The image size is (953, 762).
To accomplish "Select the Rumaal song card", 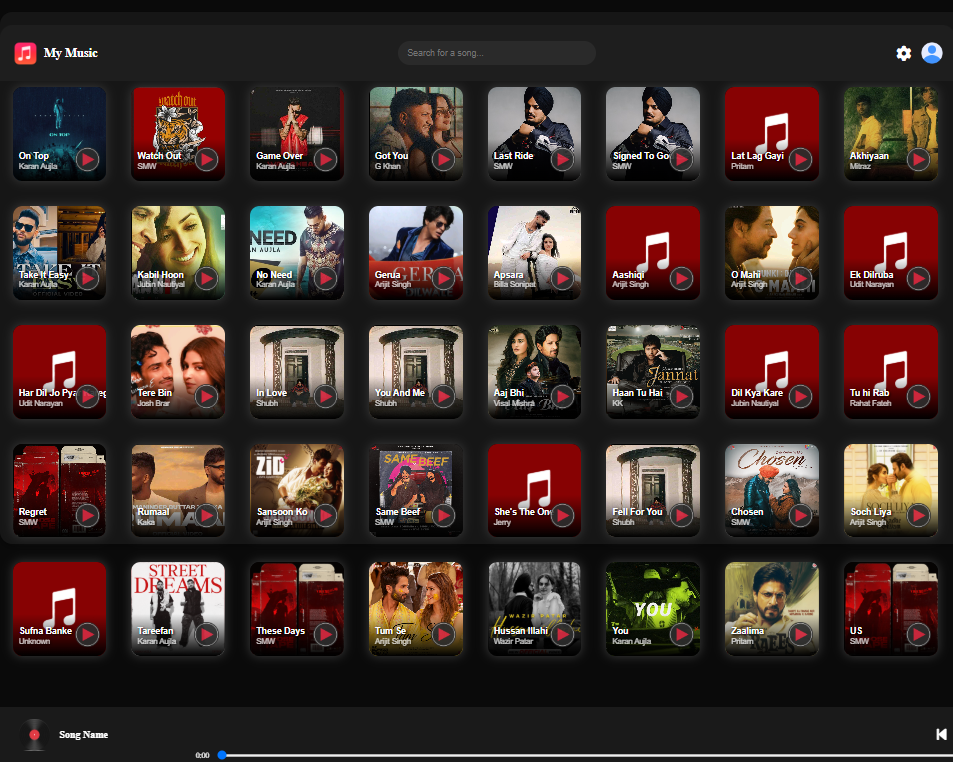I will 178,490.
